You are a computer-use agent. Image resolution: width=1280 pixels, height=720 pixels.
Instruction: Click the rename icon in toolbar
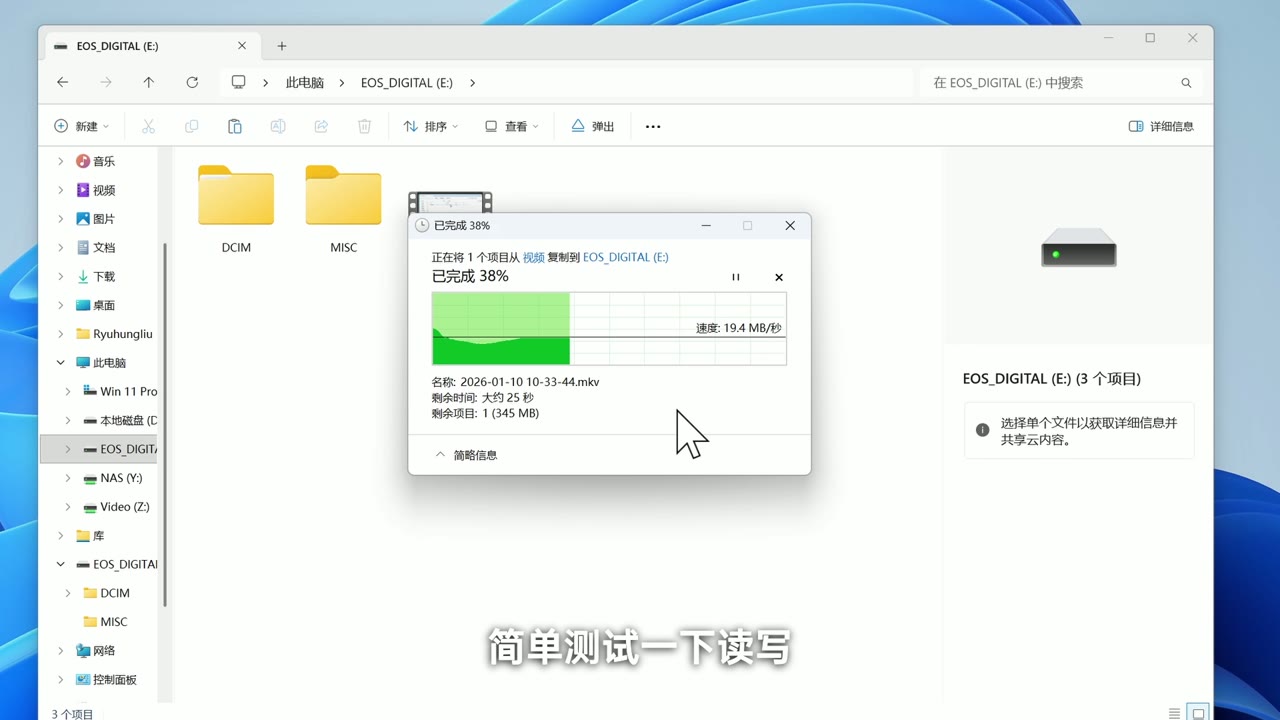[x=278, y=126]
